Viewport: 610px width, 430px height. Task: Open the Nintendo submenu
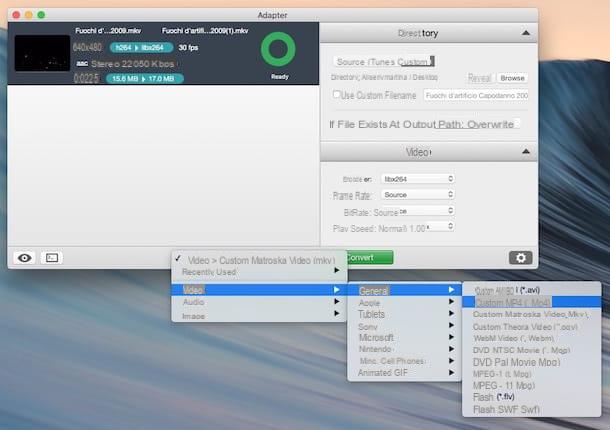(x=404, y=349)
